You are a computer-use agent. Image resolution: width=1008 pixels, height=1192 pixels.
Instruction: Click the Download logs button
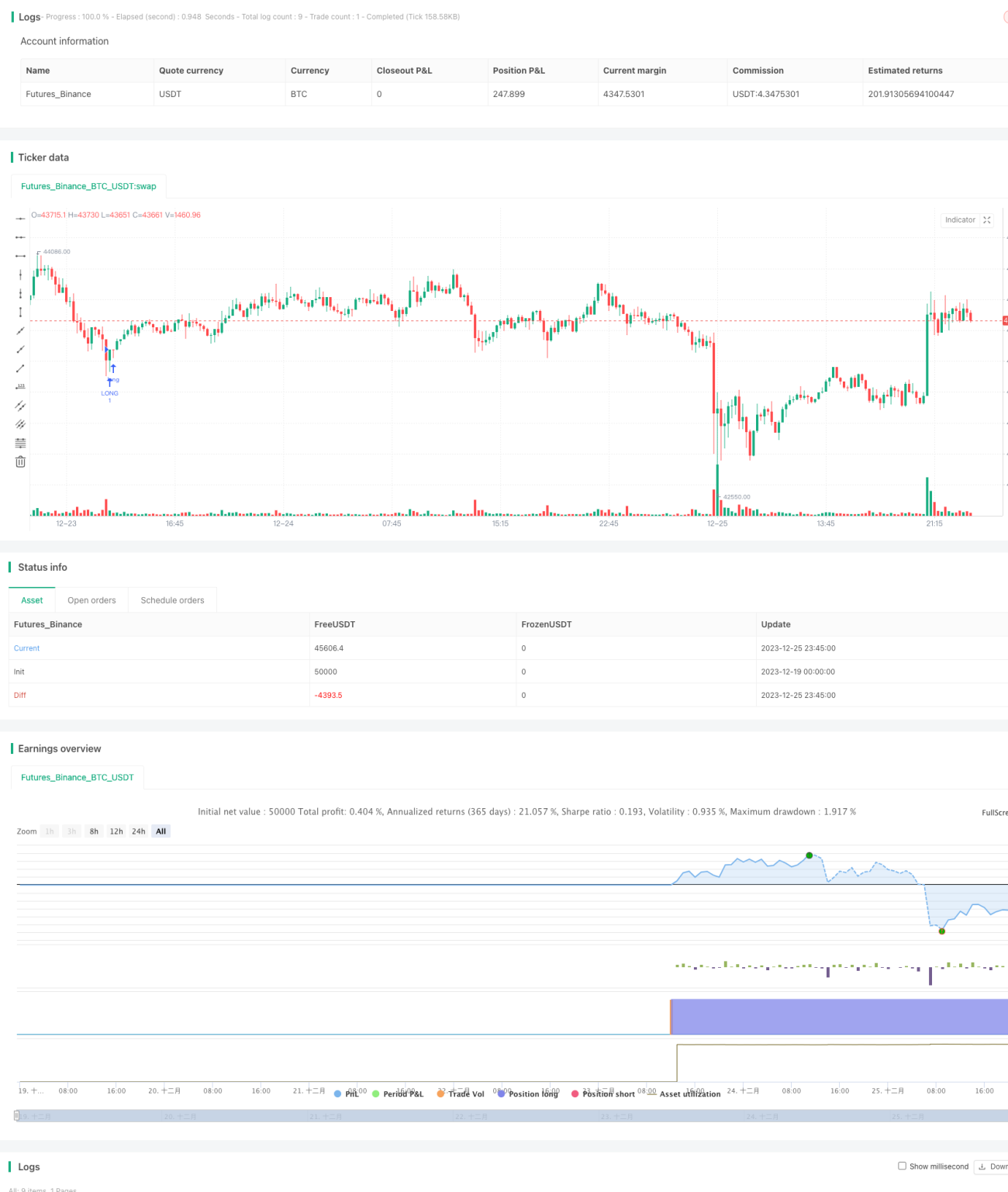click(x=992, y=1166)
